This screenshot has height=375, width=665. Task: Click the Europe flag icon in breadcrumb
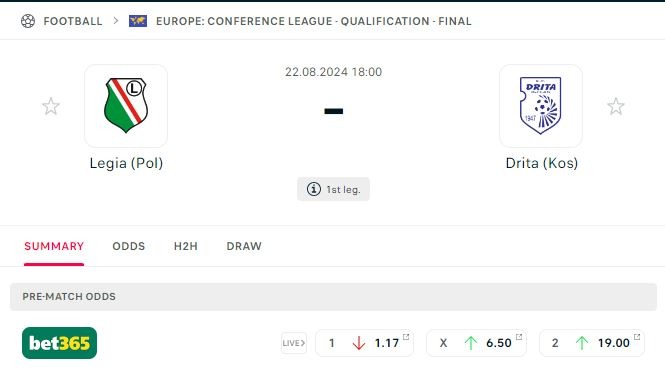point(138,21)
